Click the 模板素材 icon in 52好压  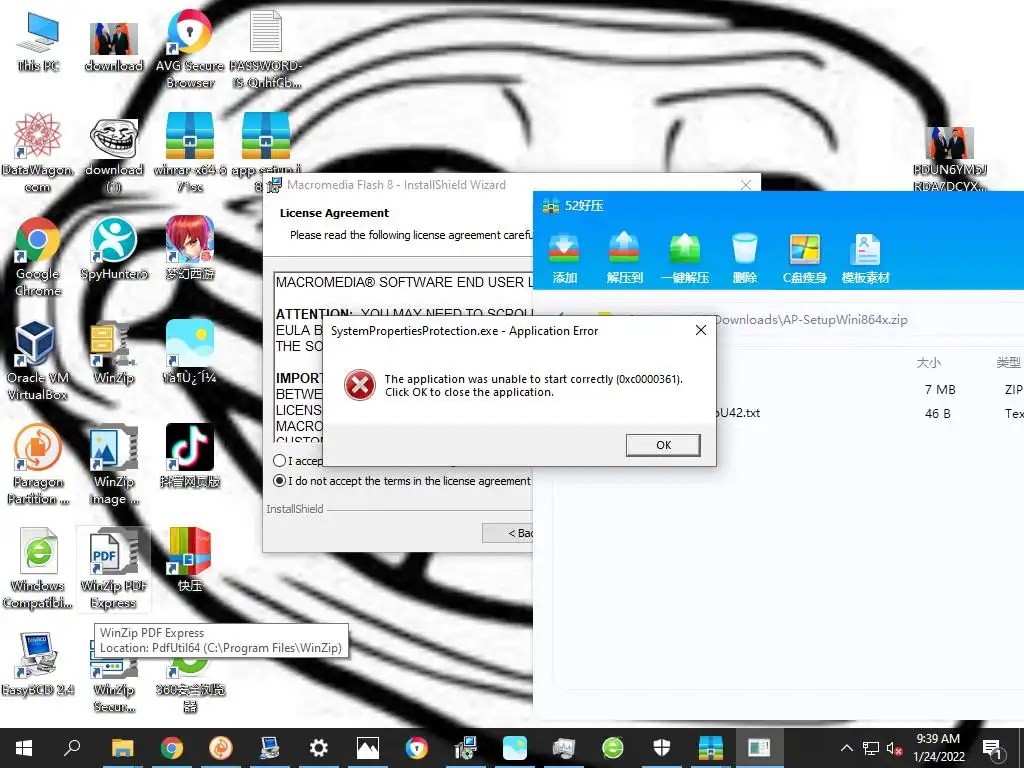(865, 258)
